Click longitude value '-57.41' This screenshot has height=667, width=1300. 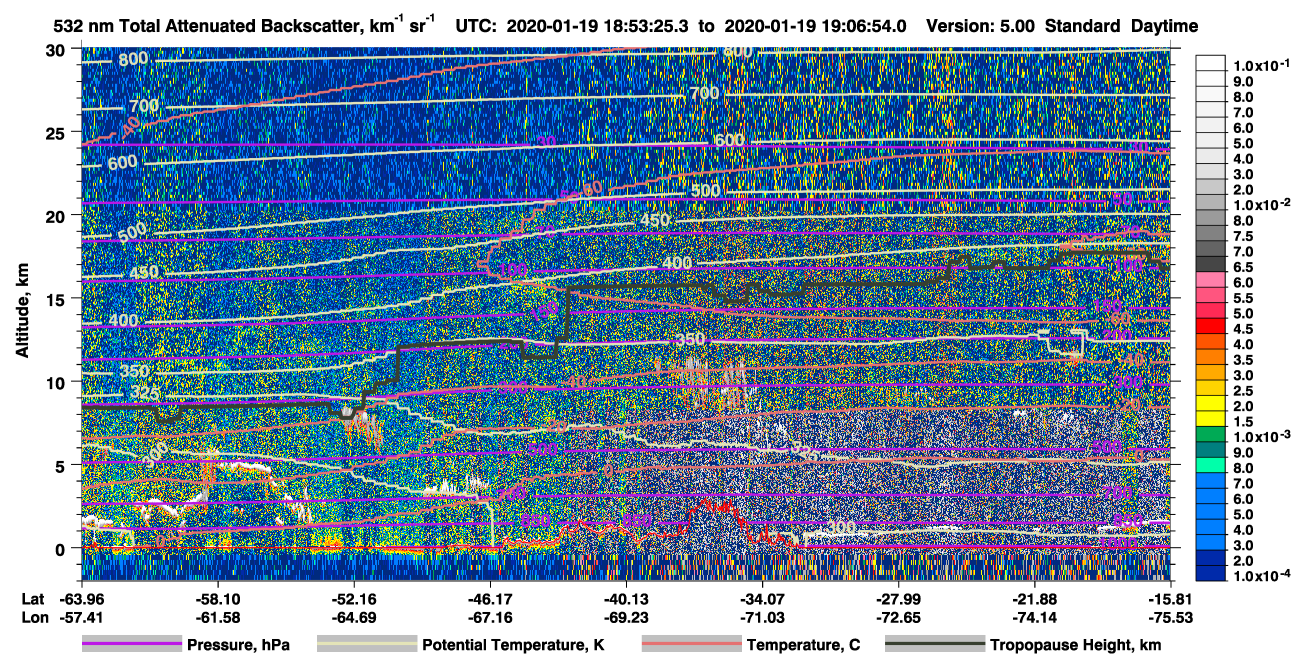(x=82, y=617)
